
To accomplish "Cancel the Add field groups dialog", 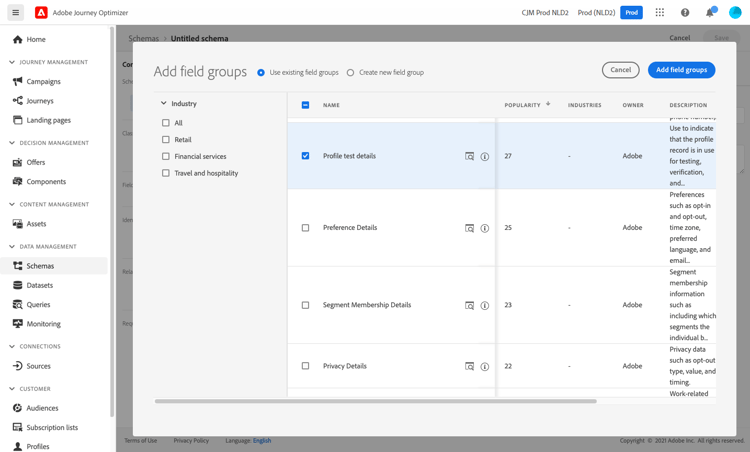I will coord(620,70).
